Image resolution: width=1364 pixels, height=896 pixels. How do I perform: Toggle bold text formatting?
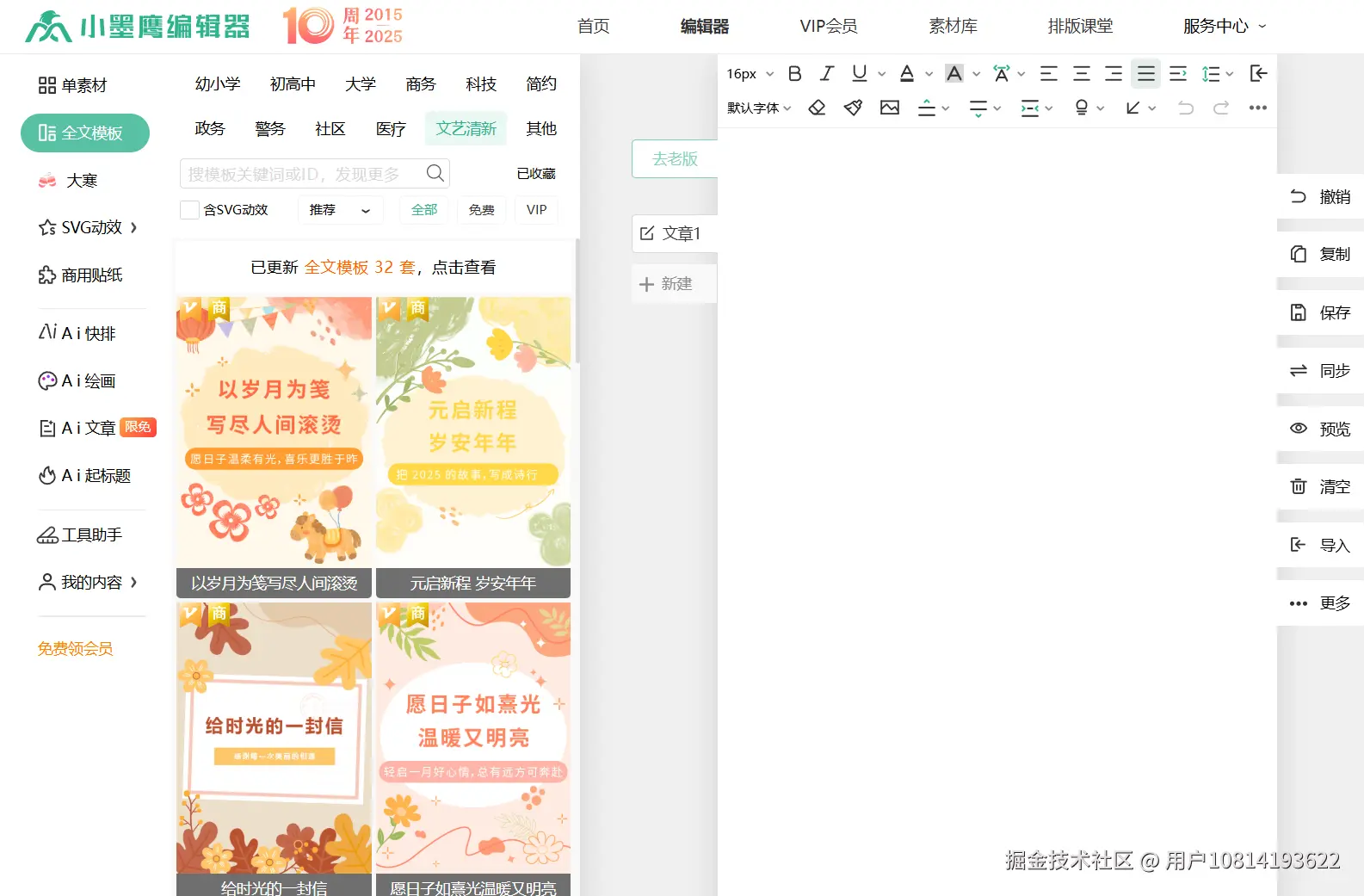pyautogui.click(x=795, y=74)
